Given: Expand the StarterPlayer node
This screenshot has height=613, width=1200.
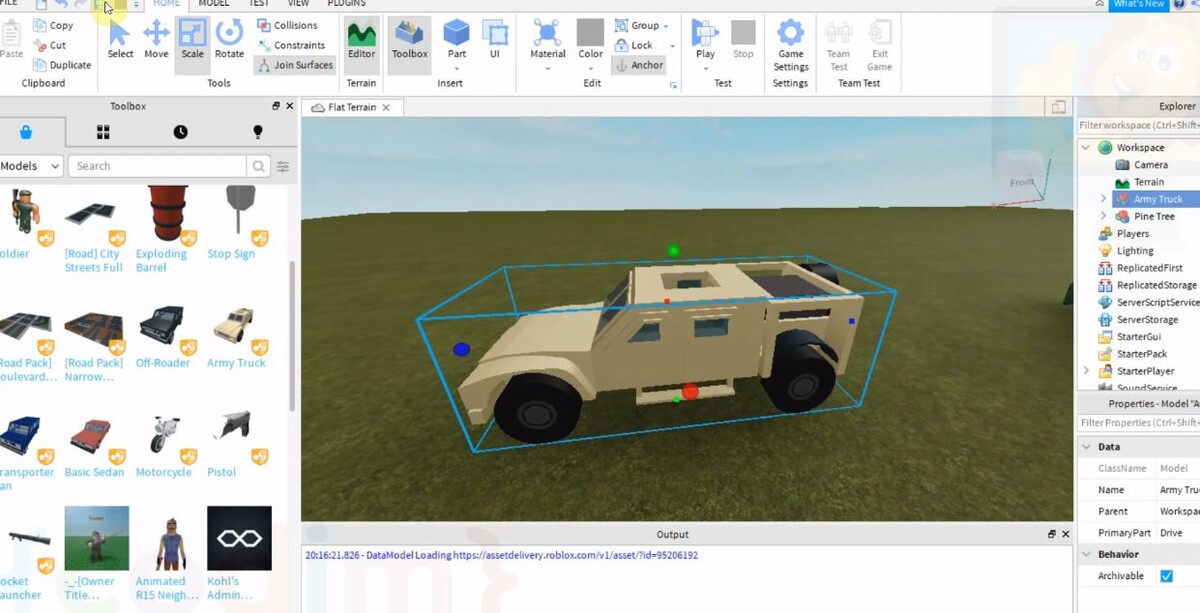Looking at the screenshot, I should click(x=1086, y=371).
